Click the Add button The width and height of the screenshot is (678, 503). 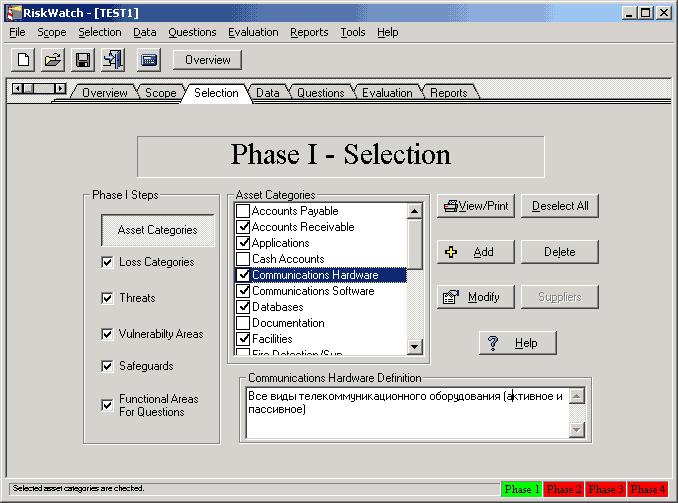pos(476,252)
